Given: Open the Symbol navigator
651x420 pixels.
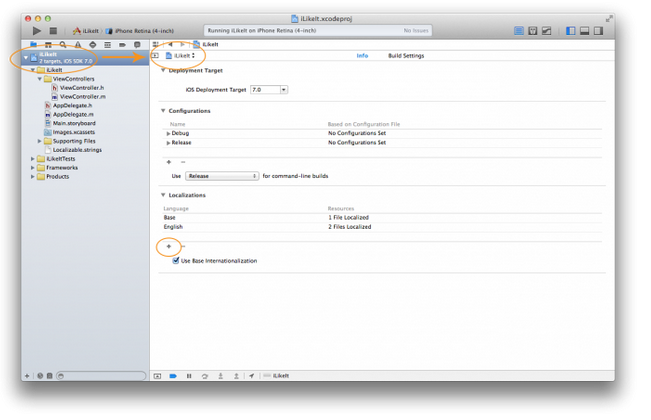Looking at the screenshot, I should (x=48, y=44).
